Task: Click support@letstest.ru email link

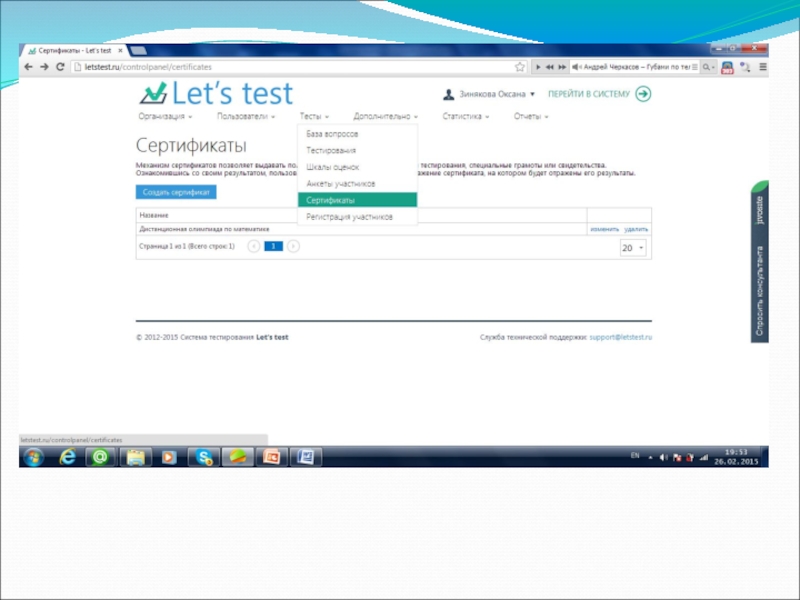Action: pyautogui.click(x=620, y=337)
